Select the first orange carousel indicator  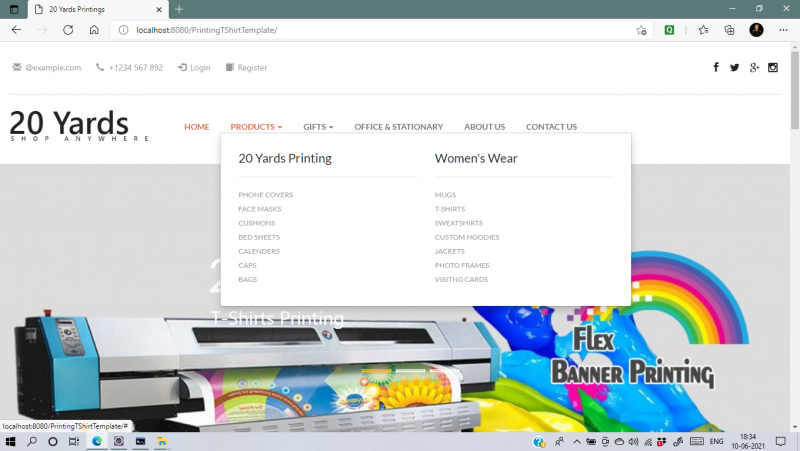[x=377, y=370]
